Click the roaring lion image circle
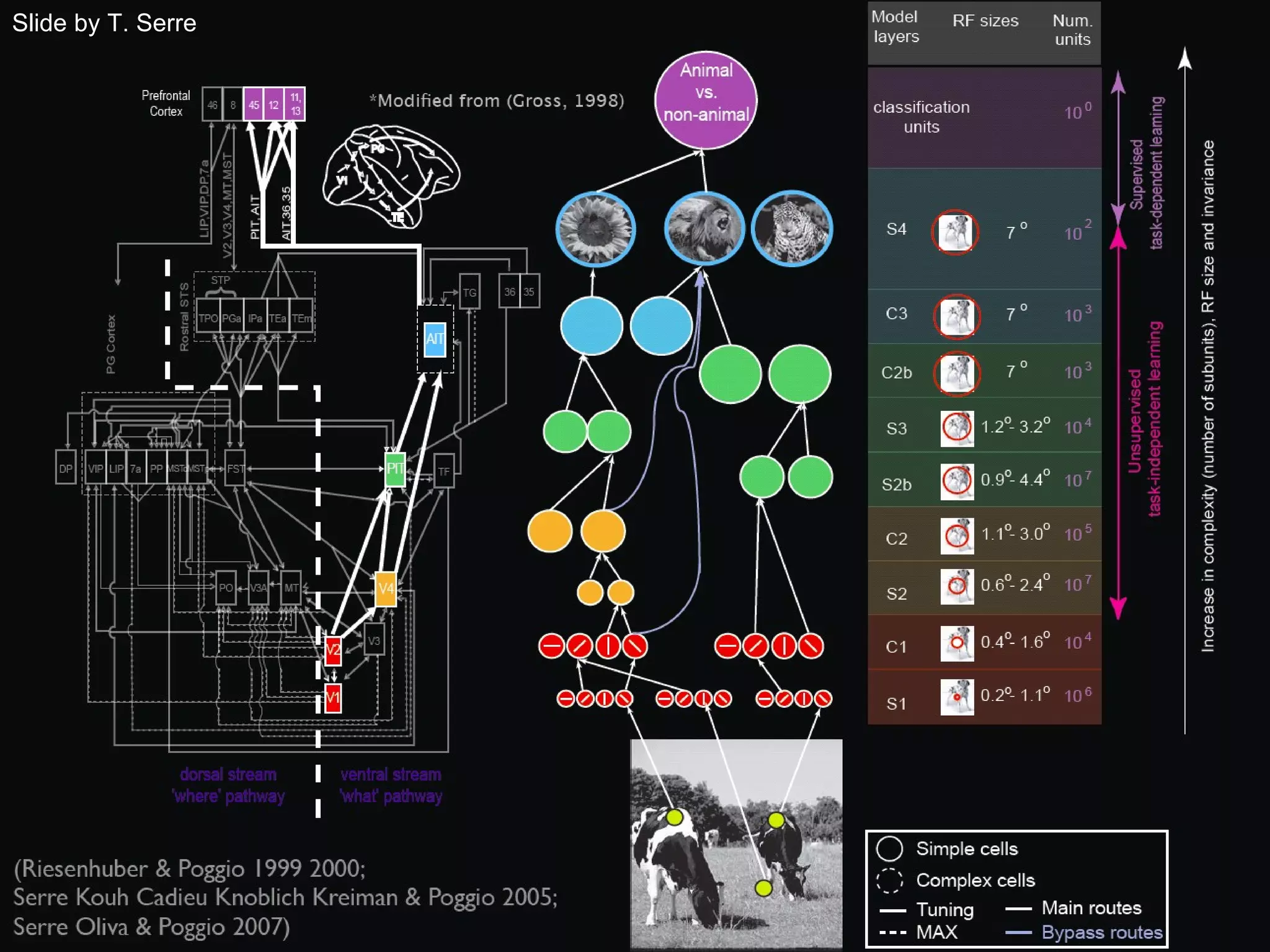The image size is (1270, 952). tap(704, 228)
